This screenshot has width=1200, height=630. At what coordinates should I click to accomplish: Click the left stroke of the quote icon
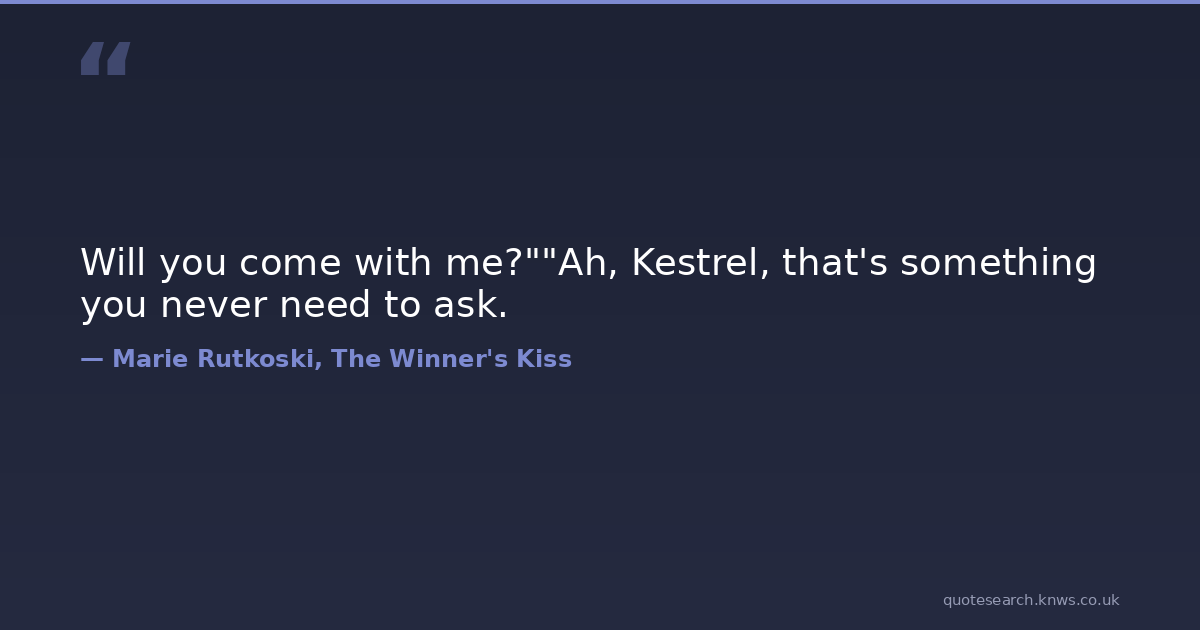pos(91,59)
